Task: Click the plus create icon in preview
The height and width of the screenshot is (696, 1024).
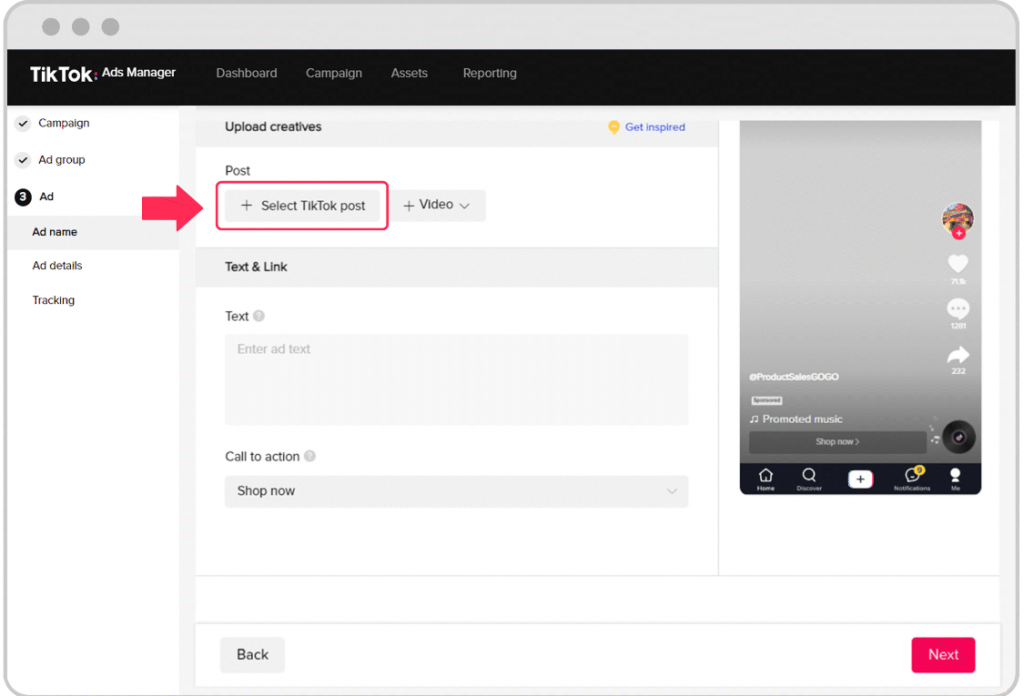Action: coord(859,479)
